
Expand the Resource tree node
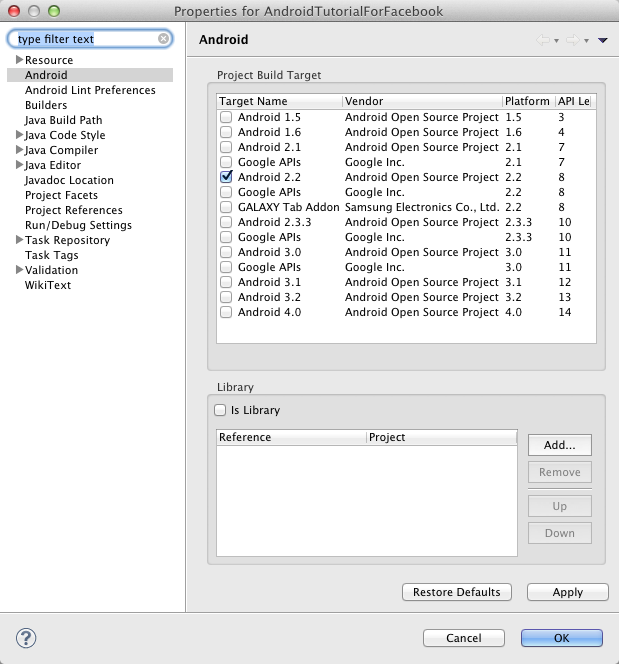19,60
